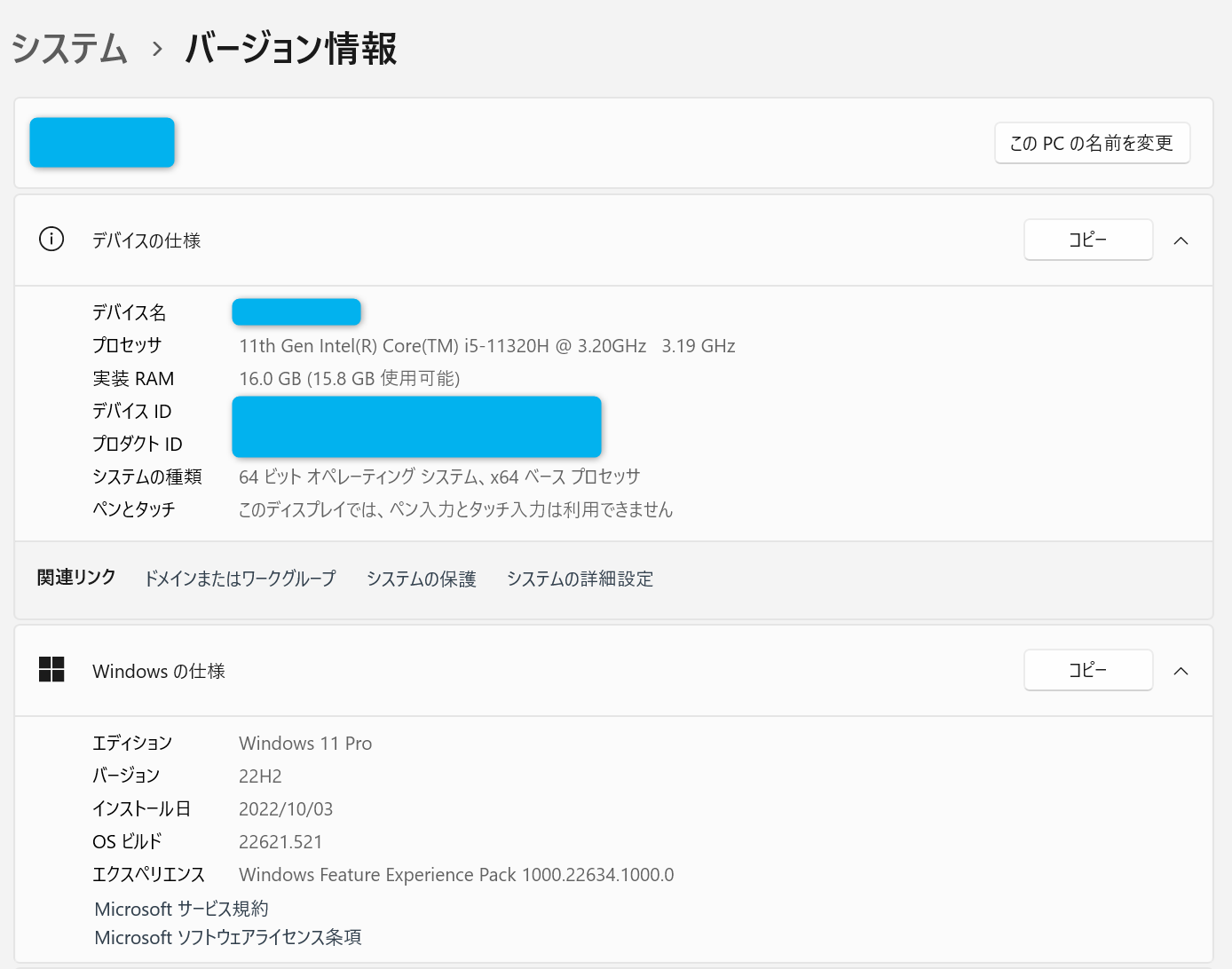Click バージョン情報 page title

(291, 48)
